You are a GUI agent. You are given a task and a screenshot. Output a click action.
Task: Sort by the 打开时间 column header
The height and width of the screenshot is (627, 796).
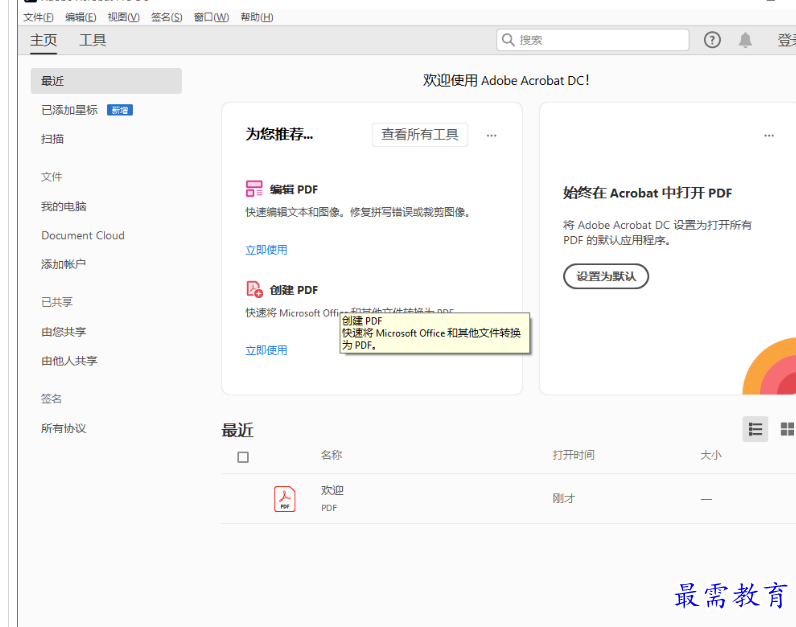point(573,455)
